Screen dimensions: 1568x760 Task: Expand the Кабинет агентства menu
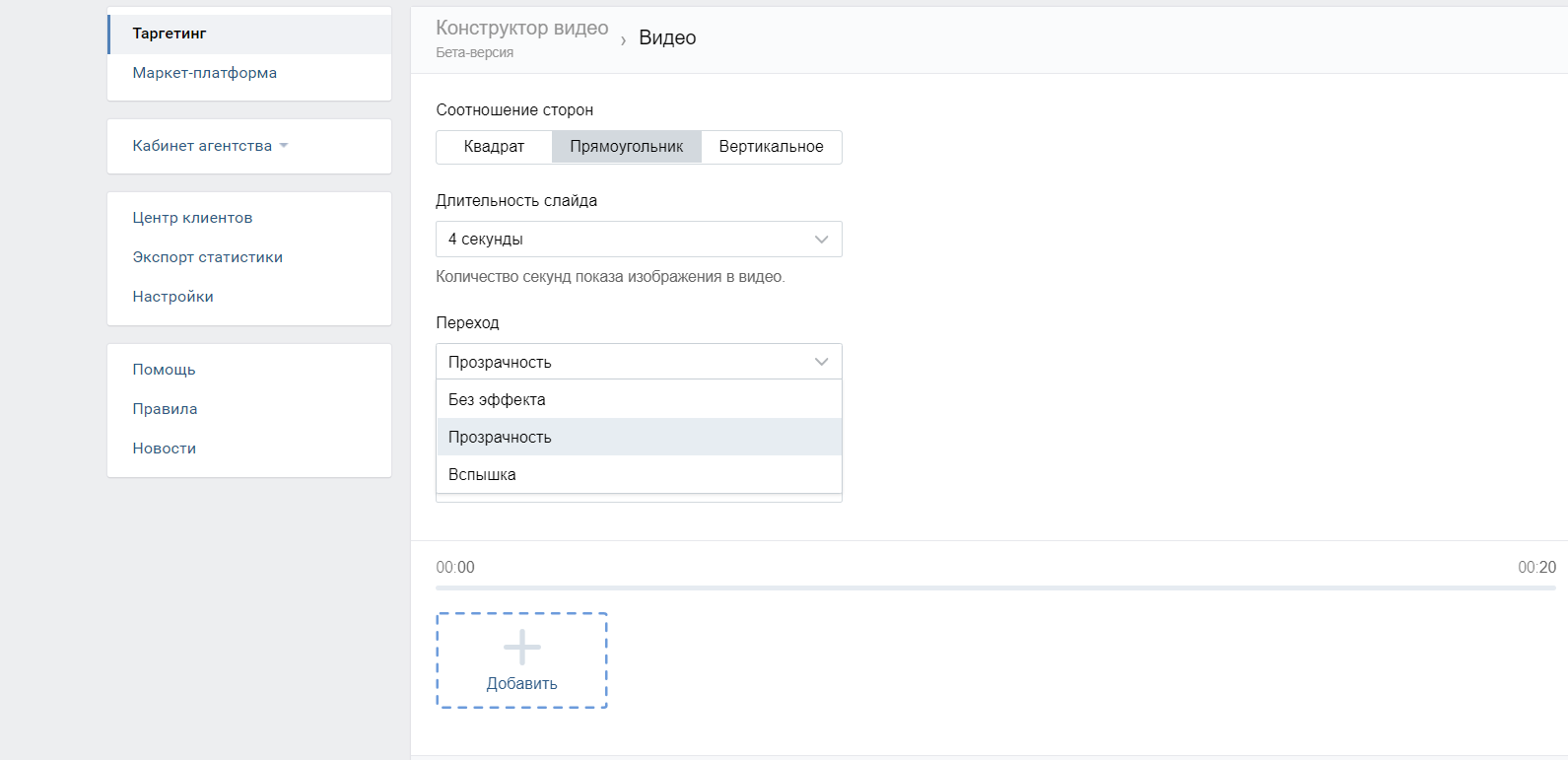(x=210, y=146)
